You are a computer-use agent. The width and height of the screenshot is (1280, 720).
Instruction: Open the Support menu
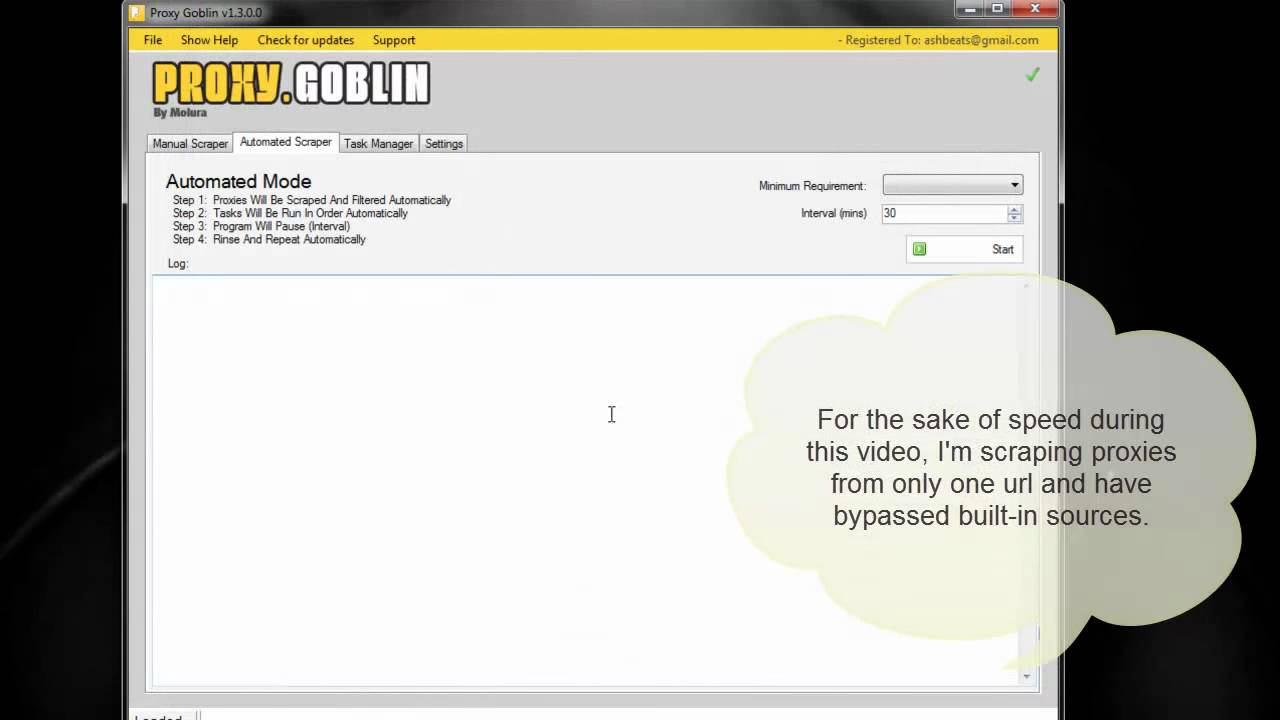tap(394, 40)
